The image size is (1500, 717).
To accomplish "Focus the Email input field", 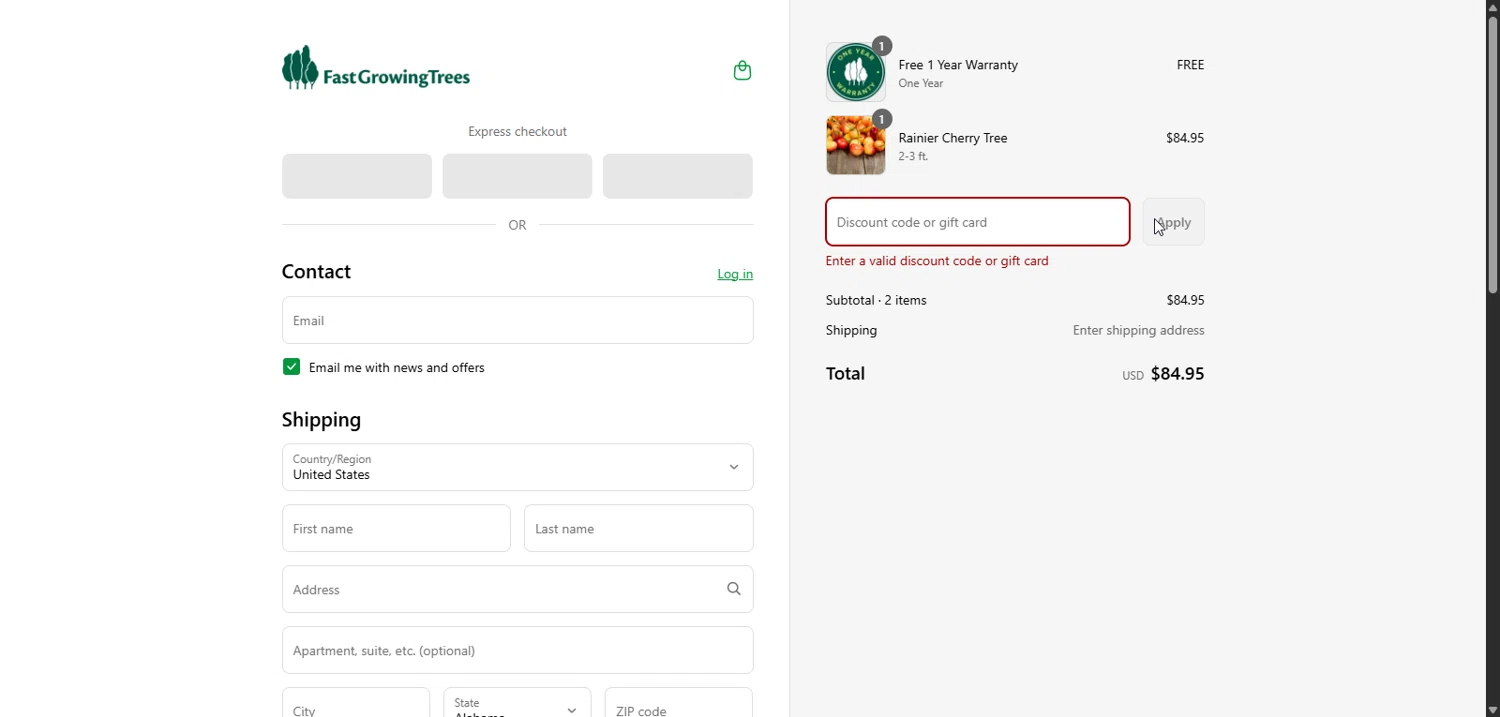I will pos(518,320).
